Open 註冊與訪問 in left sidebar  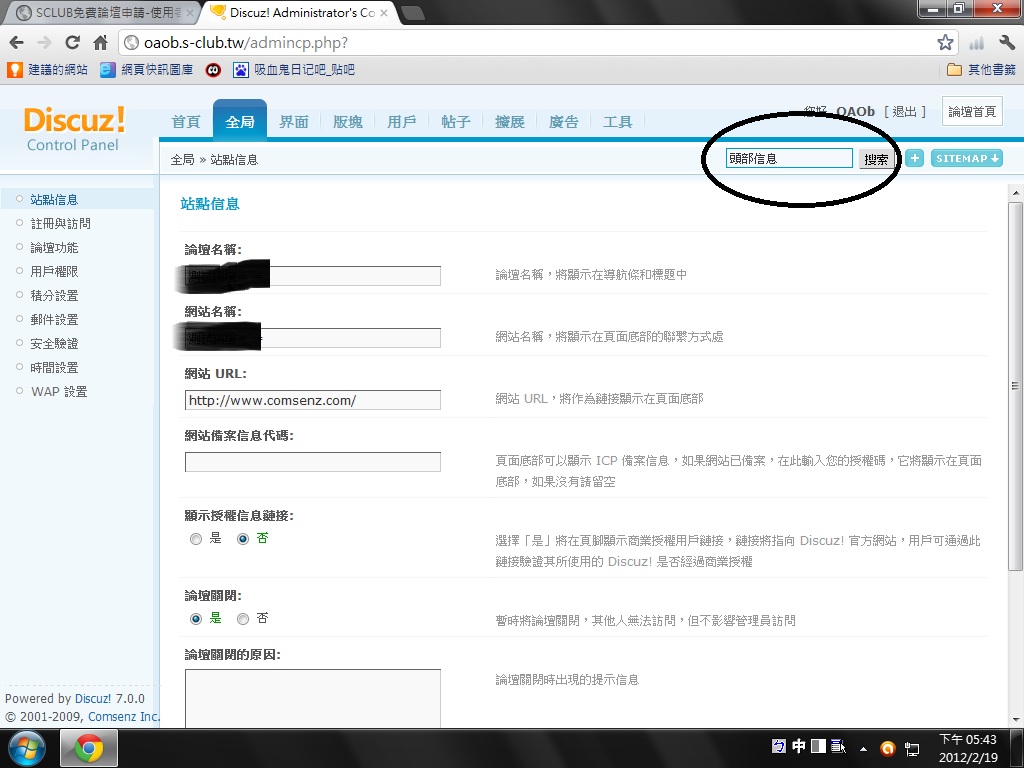(60, 224)
